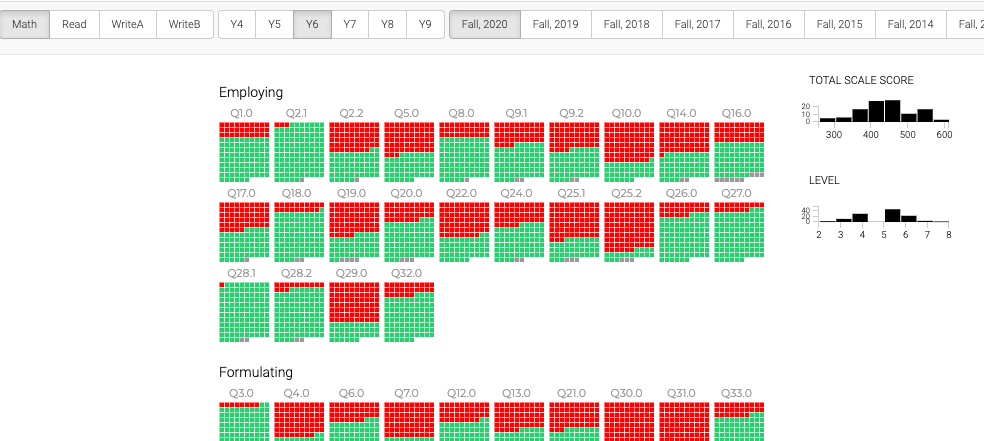The width and height of the screenshot is (984, 441).
Task: Select the Fall, 2014 term tab
Action: click(910, 24)
